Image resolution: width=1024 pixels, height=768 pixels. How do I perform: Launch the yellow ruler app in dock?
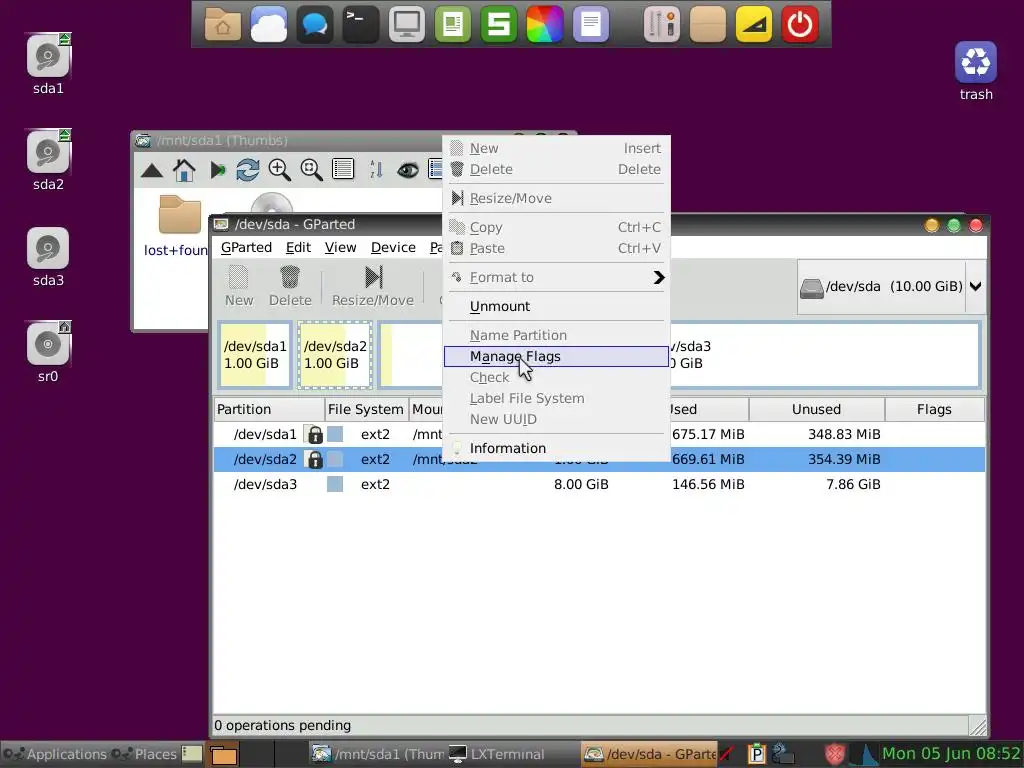754,25
